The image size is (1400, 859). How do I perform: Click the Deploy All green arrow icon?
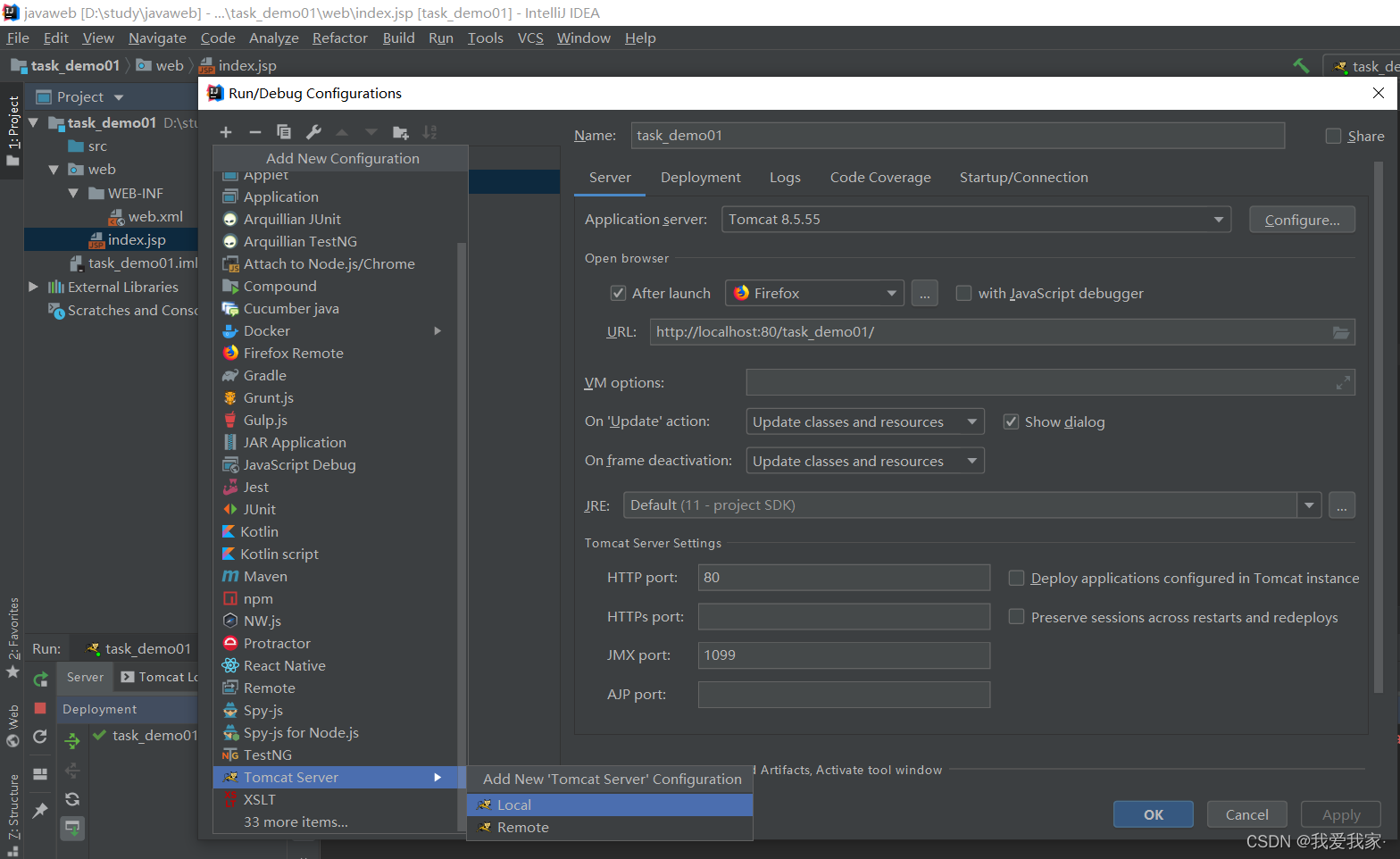point(72,740)
